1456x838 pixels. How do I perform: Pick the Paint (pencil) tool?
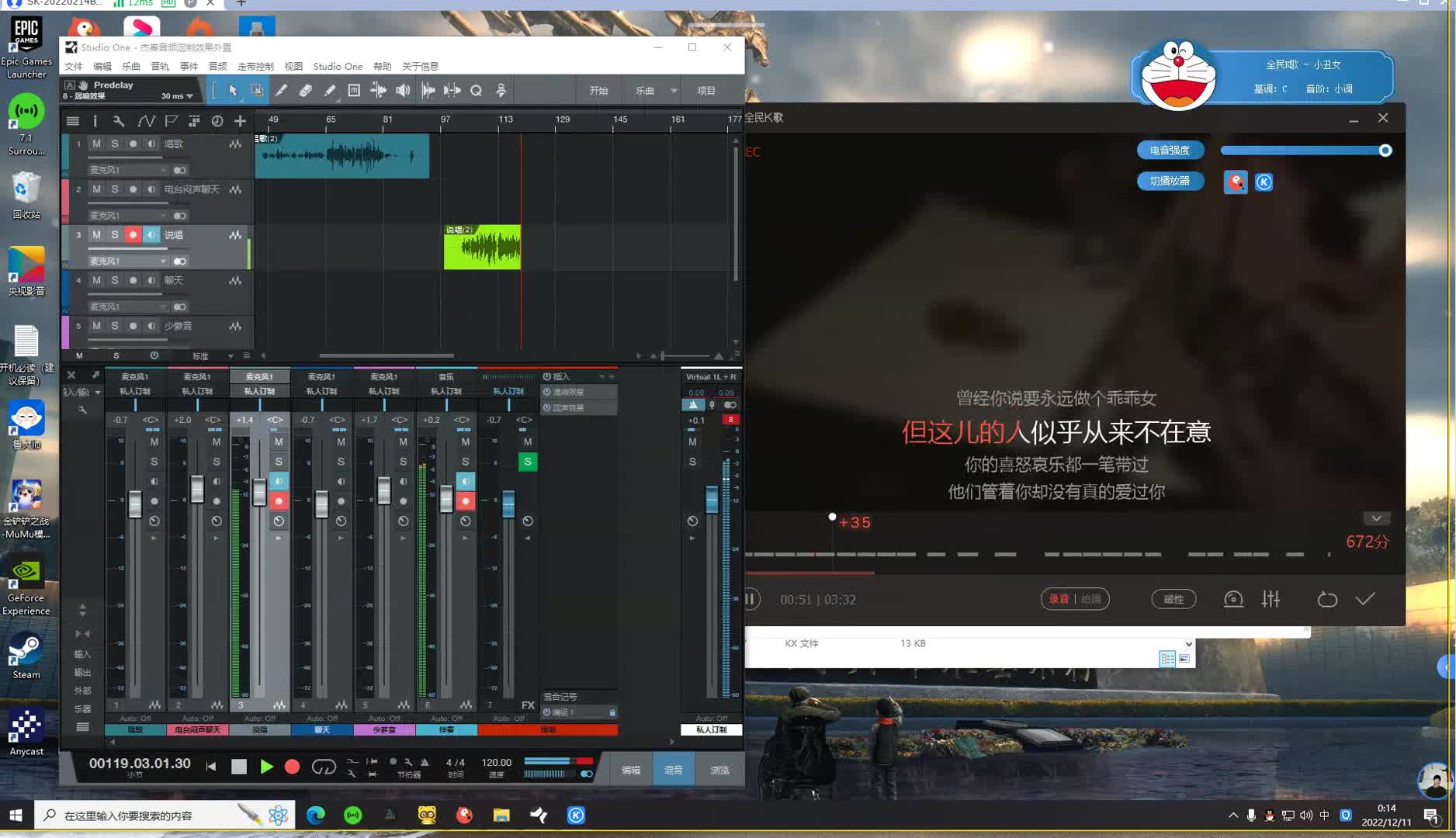coord(330,91)
